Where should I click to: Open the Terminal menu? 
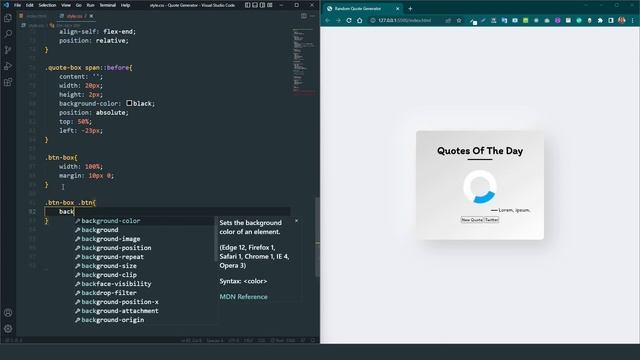(x=107, y=5)
